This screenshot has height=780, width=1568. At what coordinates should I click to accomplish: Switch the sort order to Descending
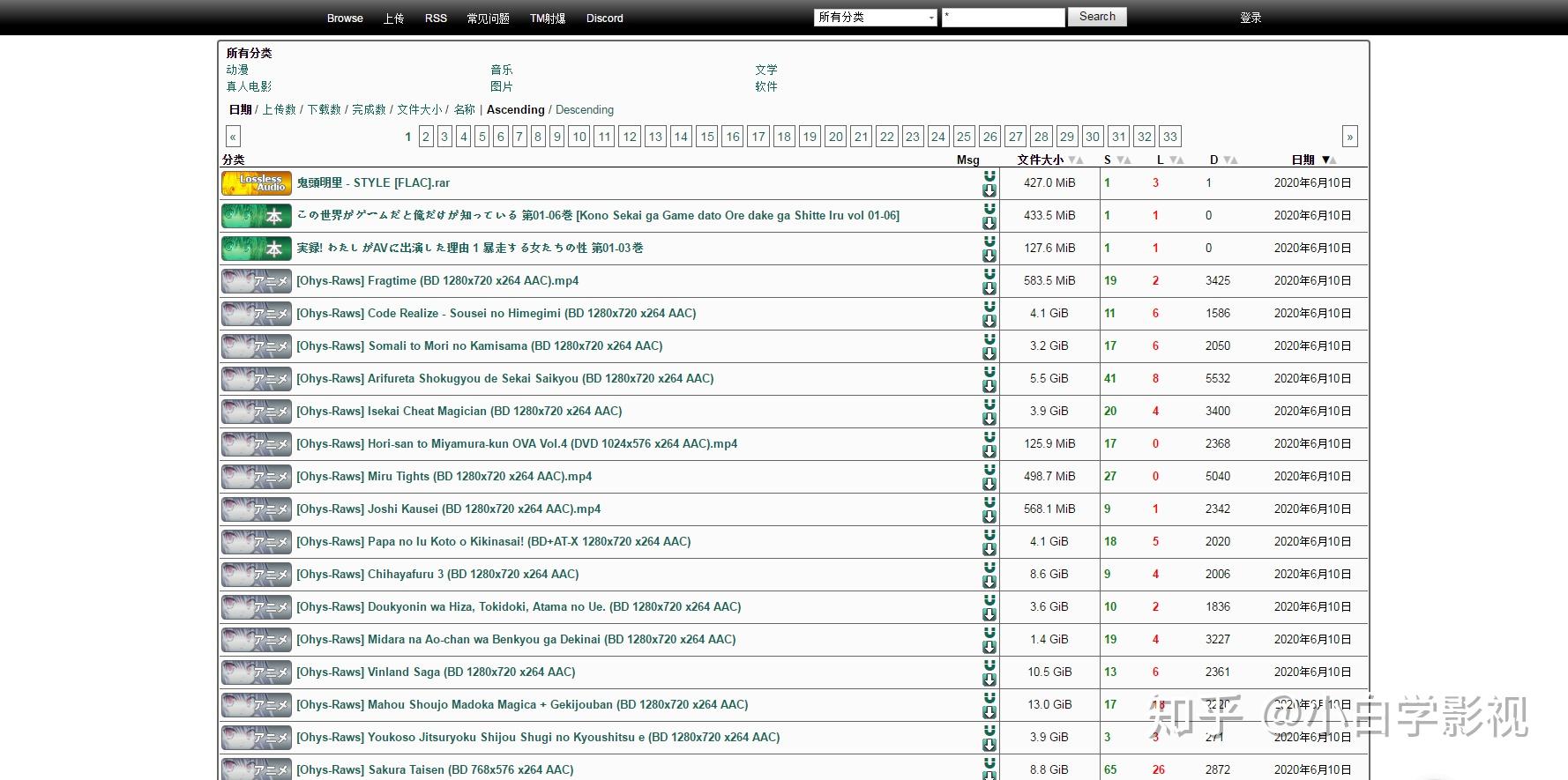coord(584,110)
